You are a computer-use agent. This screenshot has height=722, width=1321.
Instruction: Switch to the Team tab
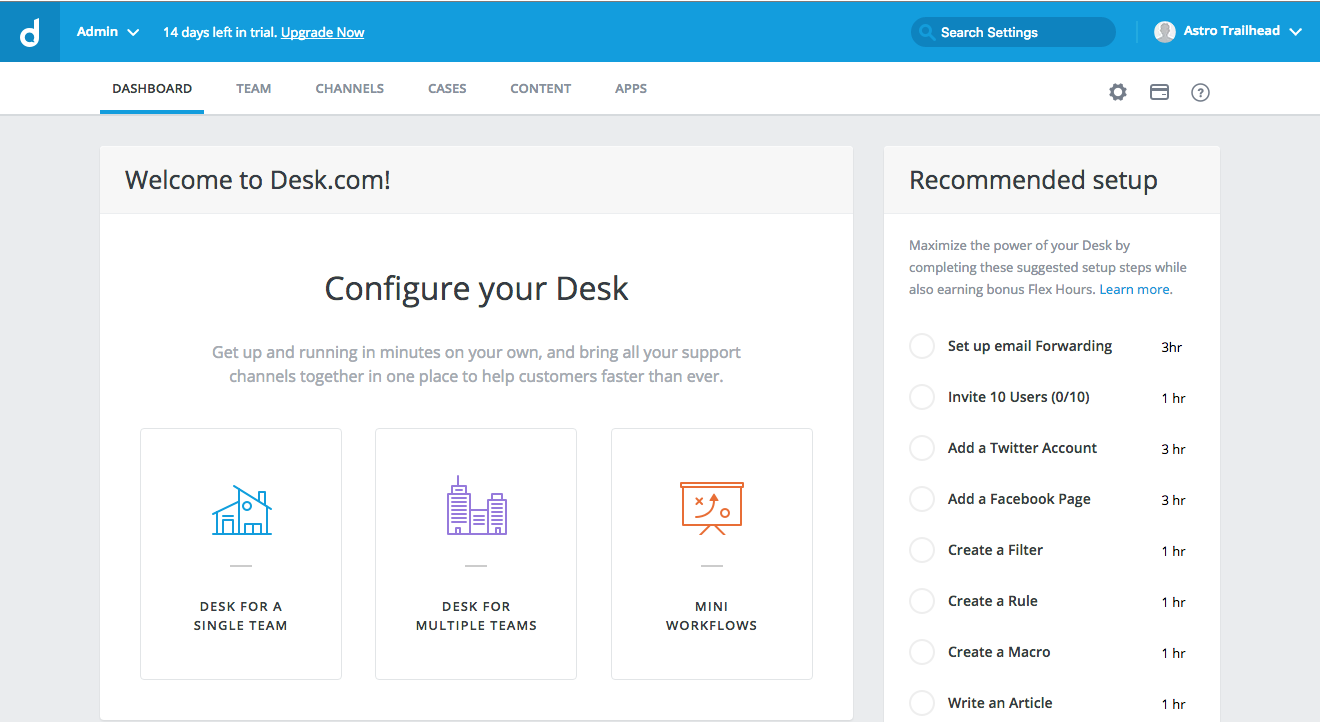(x=254, y=89)
